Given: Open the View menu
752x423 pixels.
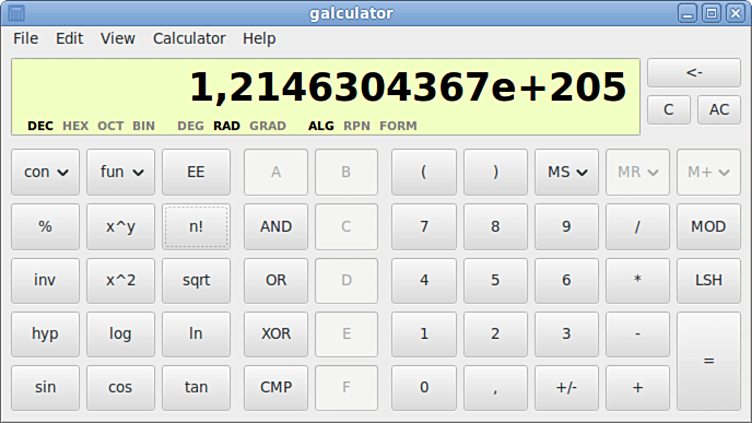Looking at the screenshot, I should (x=117, y=38).
